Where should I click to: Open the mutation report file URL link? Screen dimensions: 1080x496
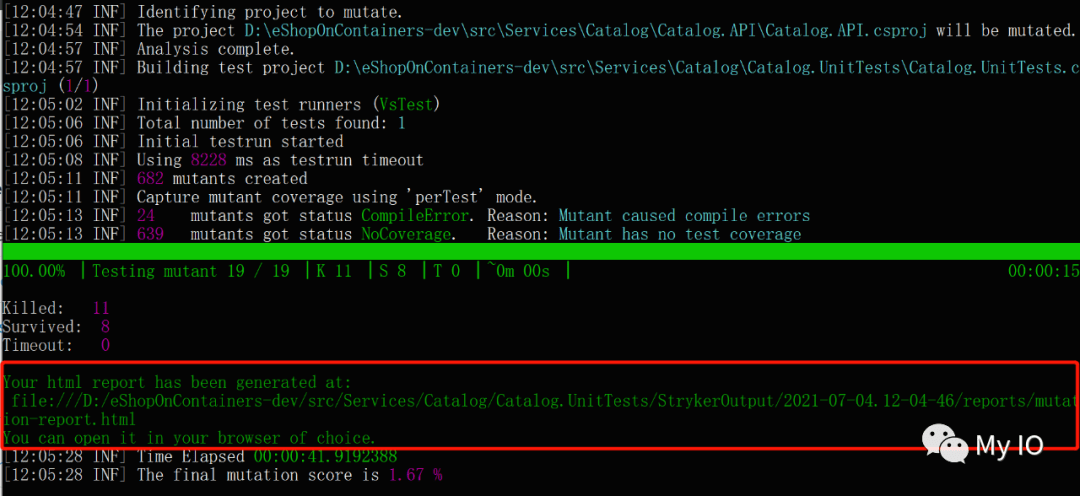[541, 409]
